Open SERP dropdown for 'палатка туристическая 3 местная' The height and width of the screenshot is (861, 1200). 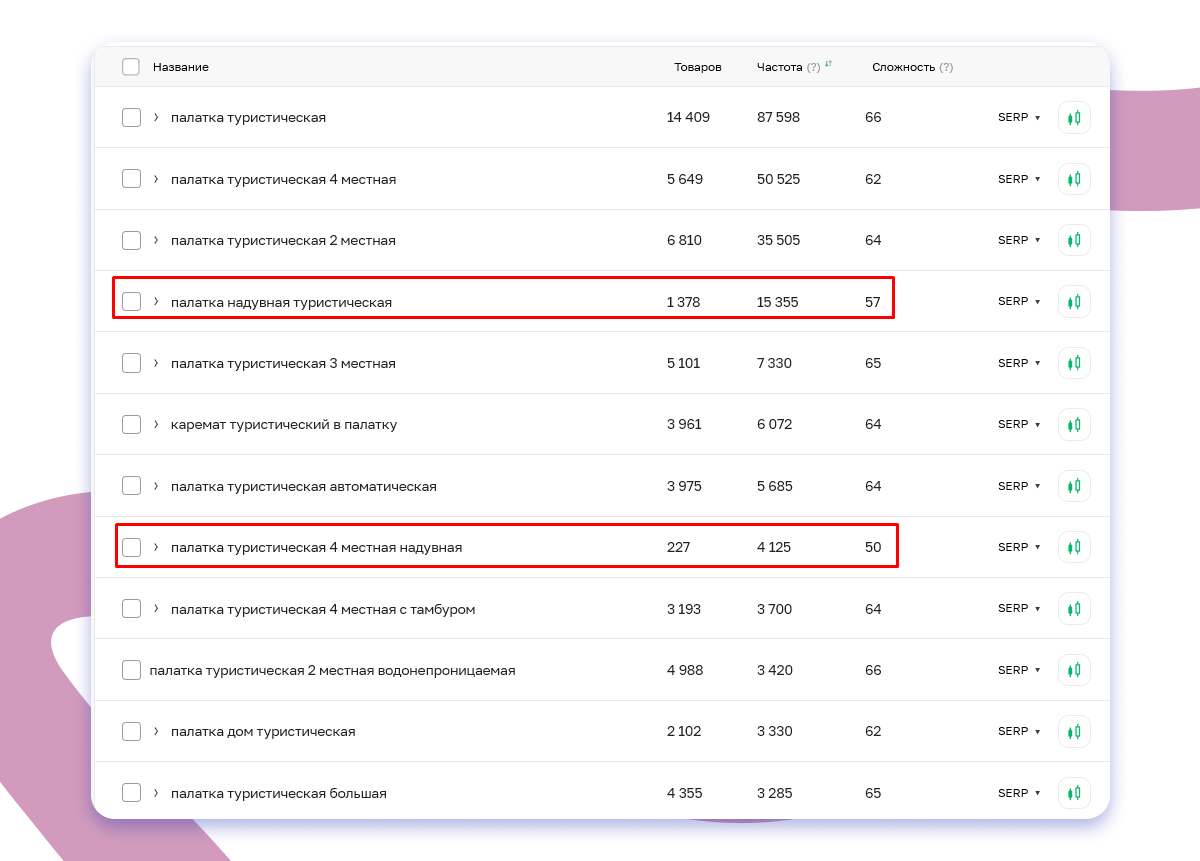click(x=1019, y=363)
